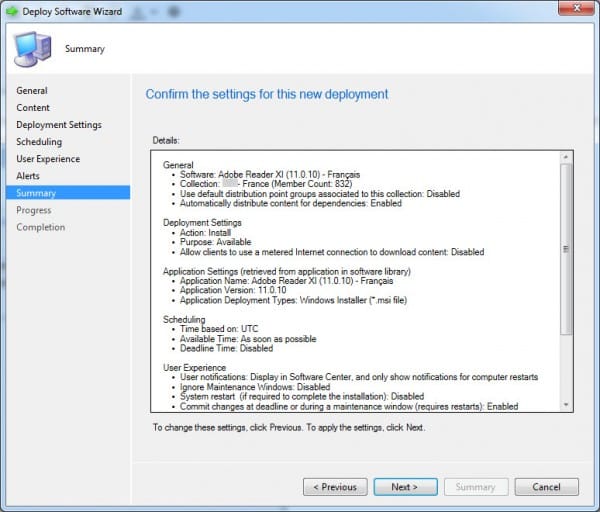Click the Completion step in the sidebar
Image resolution: width=600 pixels, height=512 pixels.
tap(40, 227)
